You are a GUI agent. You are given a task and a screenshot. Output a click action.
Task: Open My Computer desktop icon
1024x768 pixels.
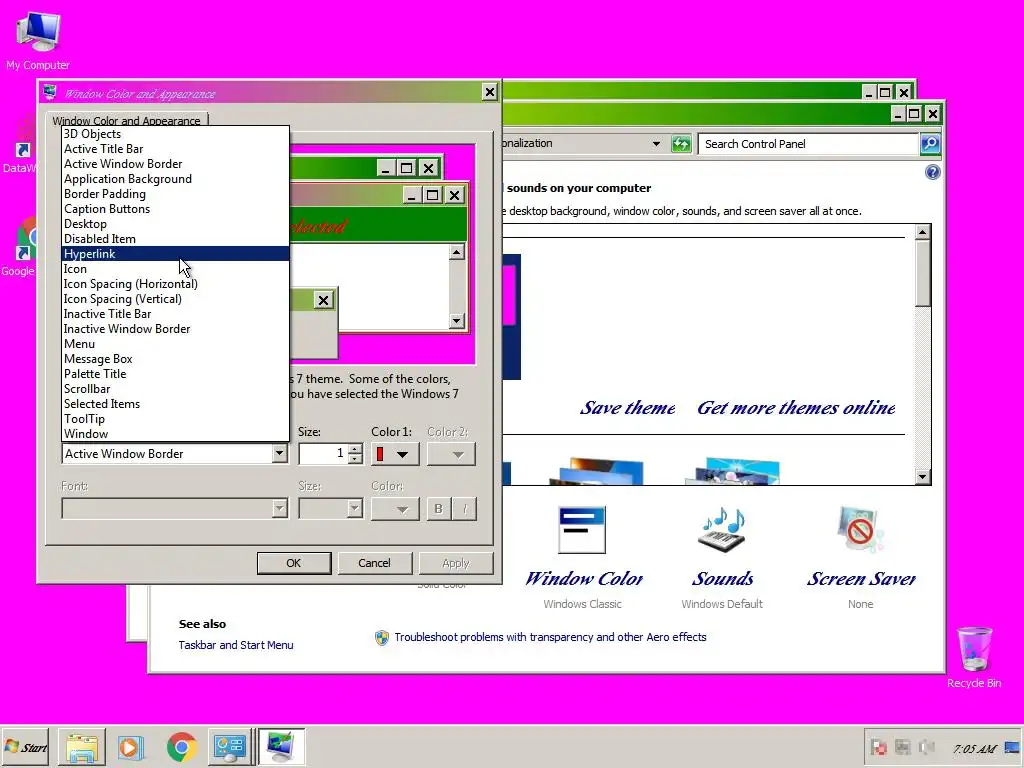38,40
